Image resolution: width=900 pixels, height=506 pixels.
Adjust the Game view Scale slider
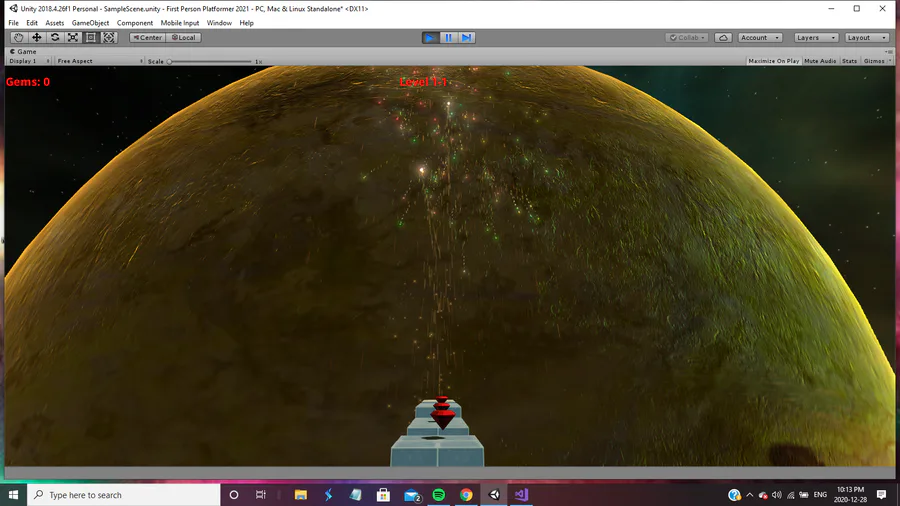click(210, 61)
